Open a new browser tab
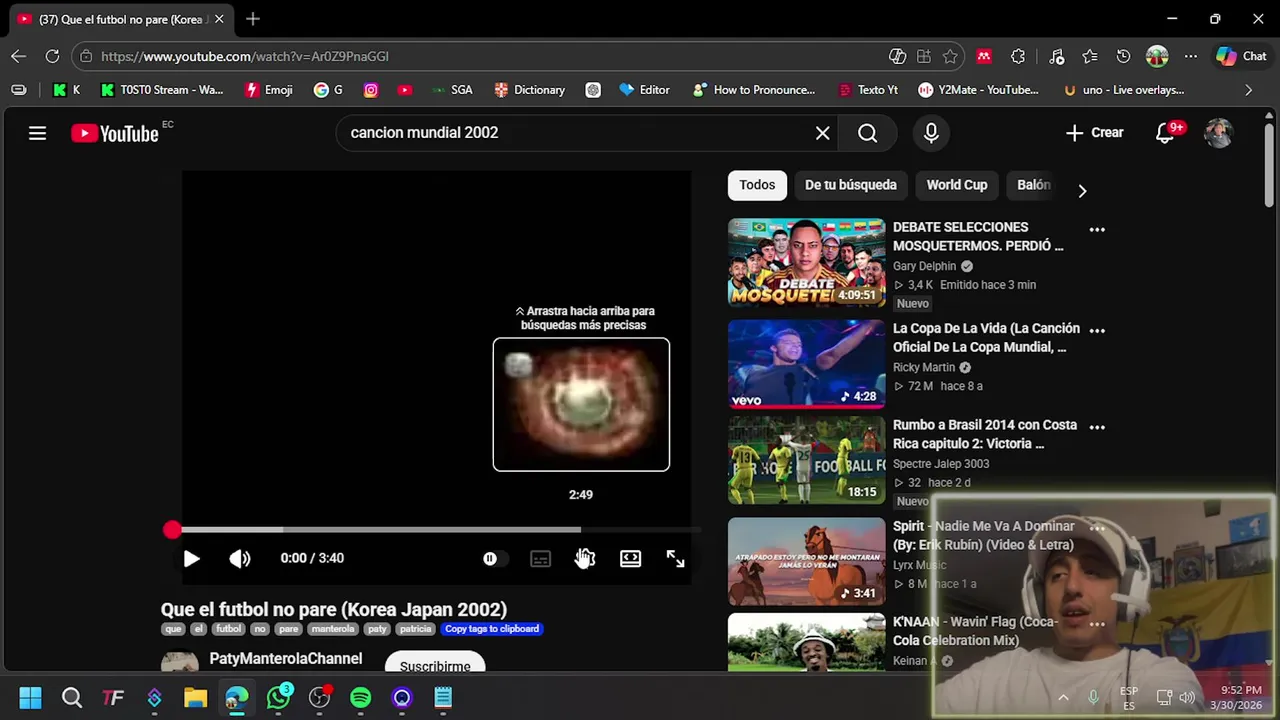This screenshot has height=720, width=1280. pyautogui.click(x=253, y=19)
